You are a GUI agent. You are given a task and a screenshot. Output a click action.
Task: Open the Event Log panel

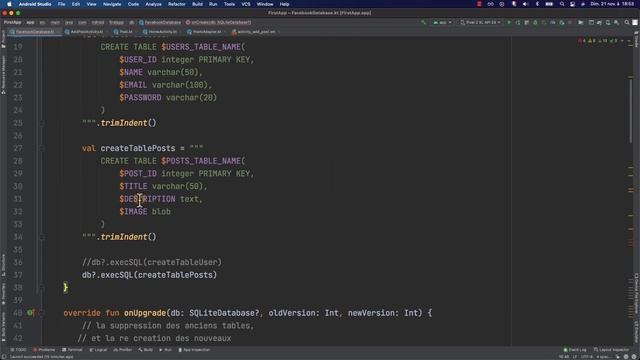coord(575,350)
